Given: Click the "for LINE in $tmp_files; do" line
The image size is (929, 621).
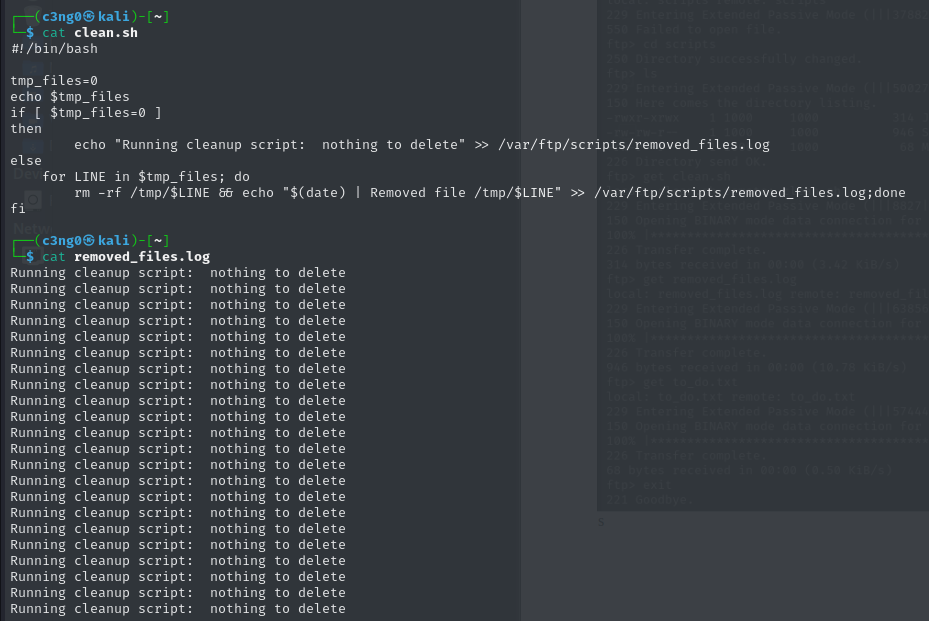Looking at the screenshot, I should [x=138, y=177].
